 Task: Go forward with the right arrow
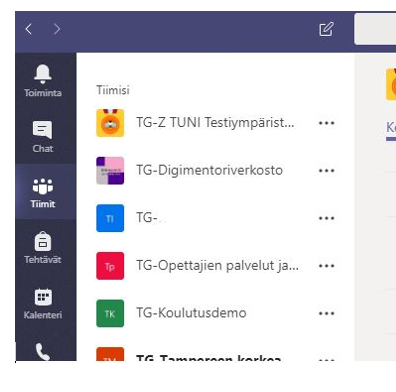(x=57, y=29)
